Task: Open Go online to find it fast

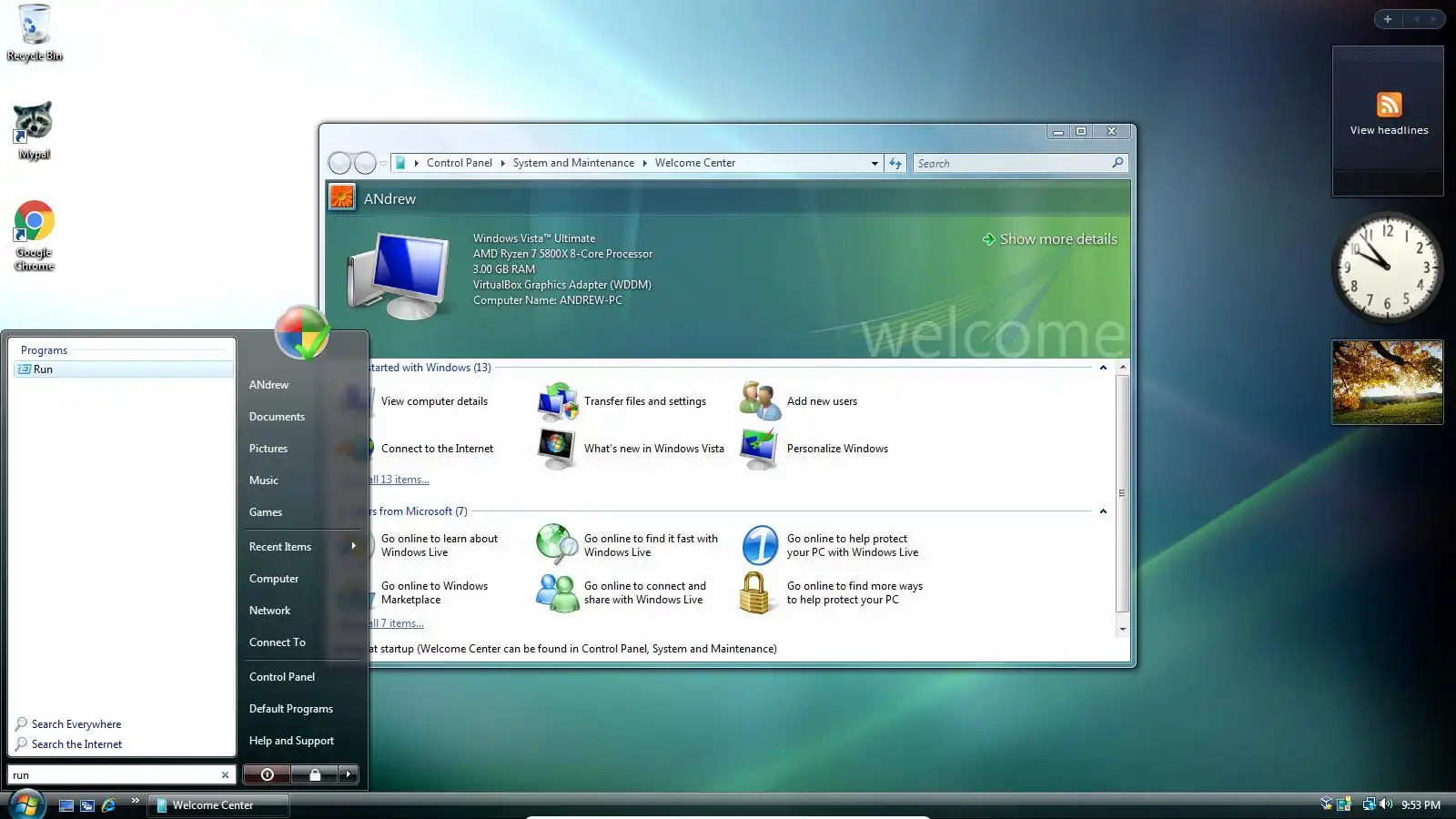Action: (628, 545)
